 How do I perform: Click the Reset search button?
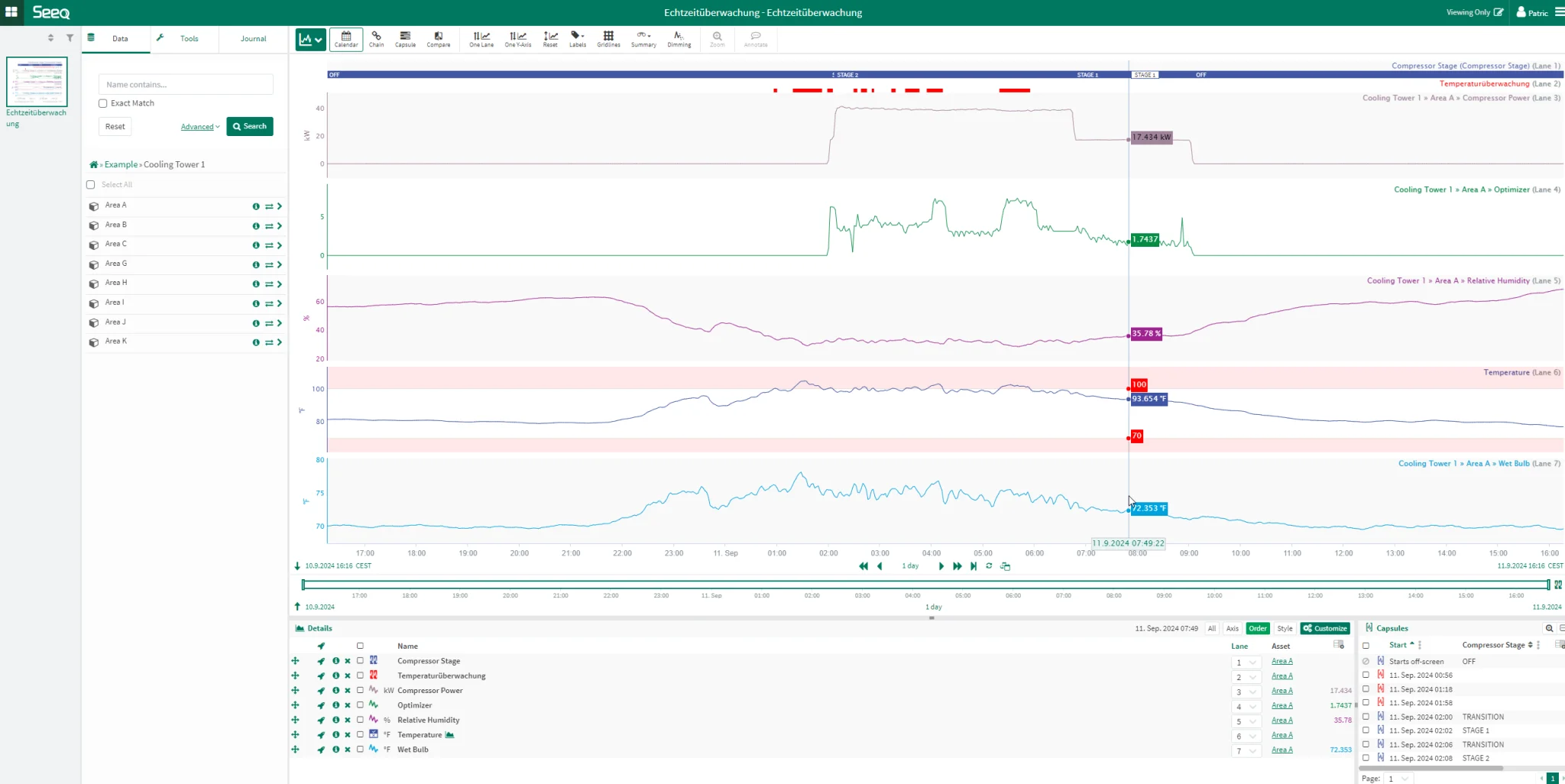(x=115, y=126)
